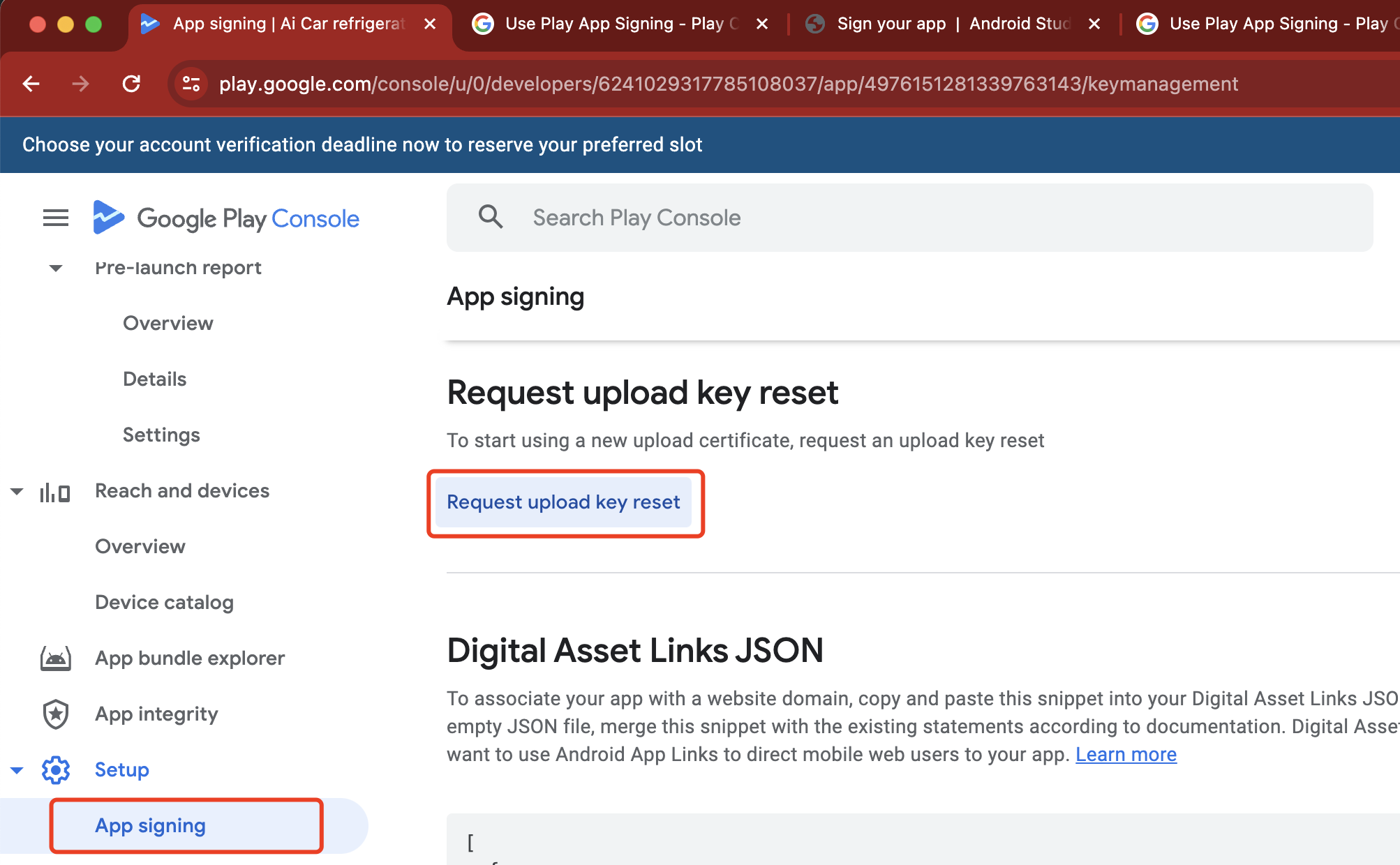Open App integrity page

pos(156,714)
